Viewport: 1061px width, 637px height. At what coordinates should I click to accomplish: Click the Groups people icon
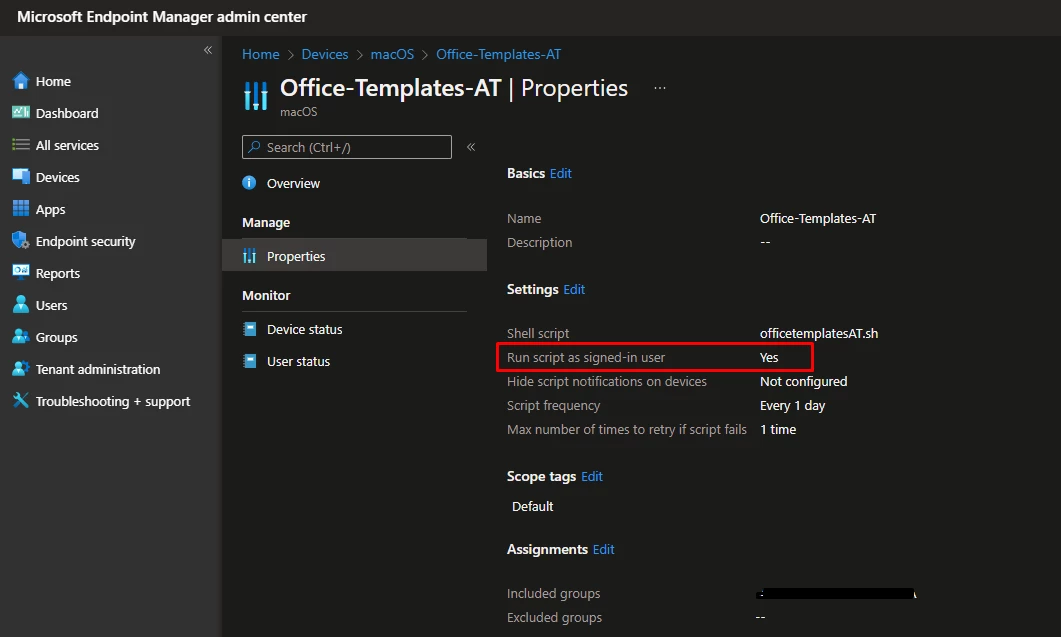(21, 336)
